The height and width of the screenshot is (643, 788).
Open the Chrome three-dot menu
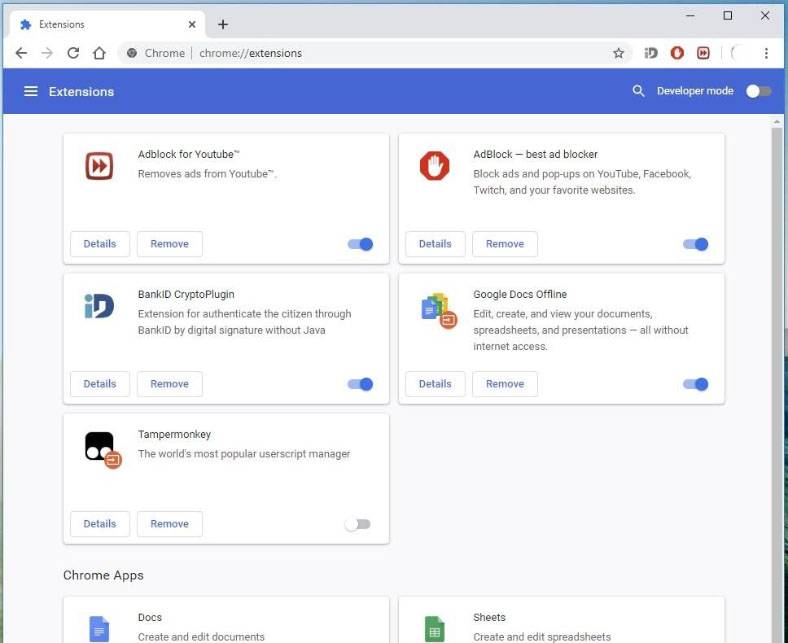point(766,53)
